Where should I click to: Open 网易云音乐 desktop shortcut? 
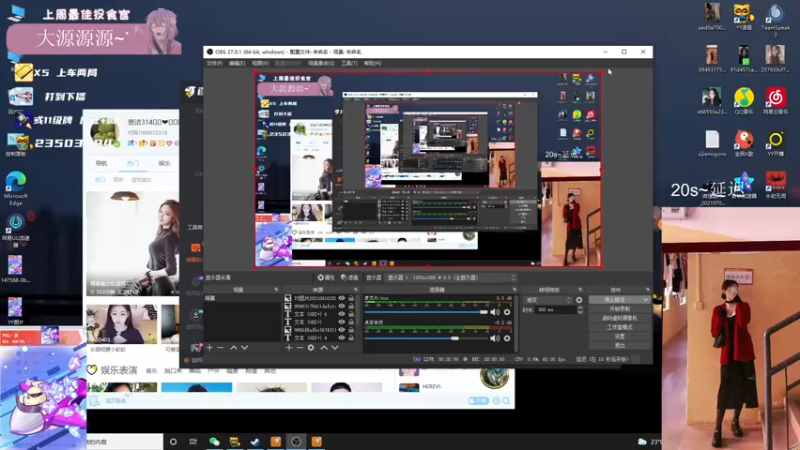[776, 101]
